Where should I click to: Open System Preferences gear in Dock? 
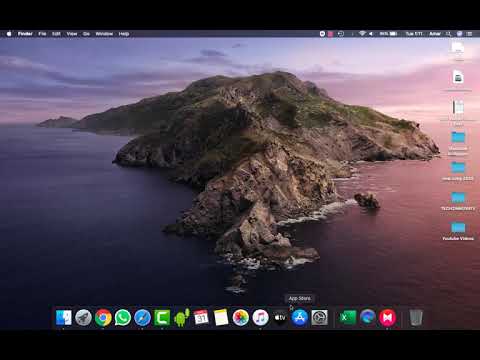click(319, 317)
